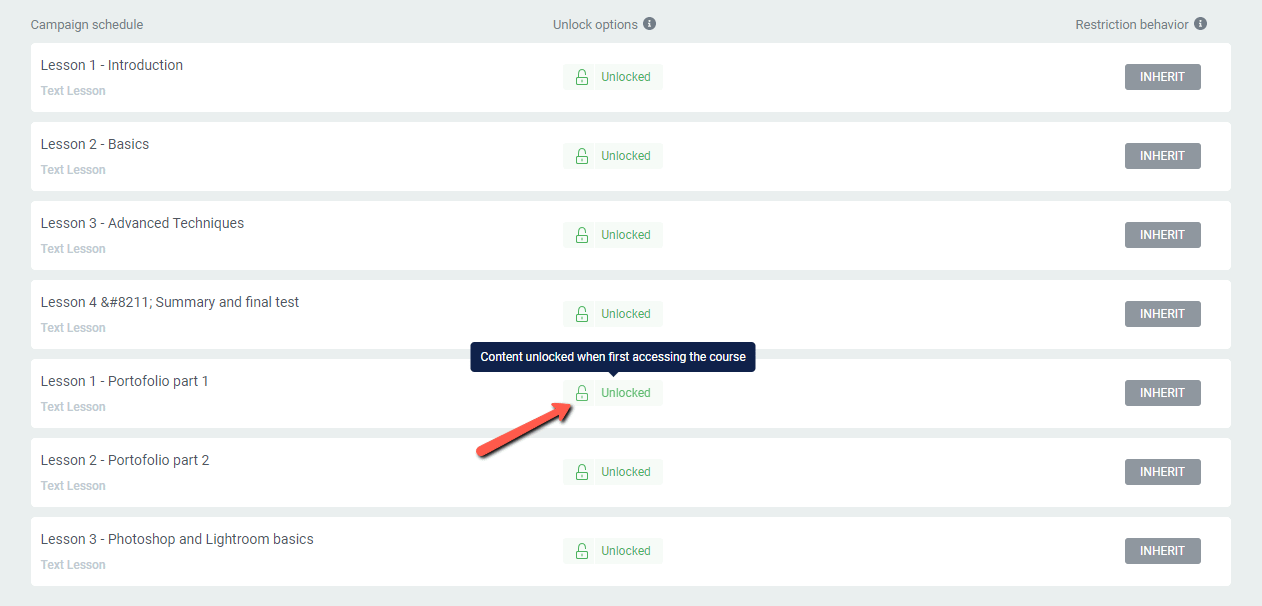Select the 'Lesson 1 - Introduction' title
This screenshot has width=1262, height=606.
coord(112,65)
